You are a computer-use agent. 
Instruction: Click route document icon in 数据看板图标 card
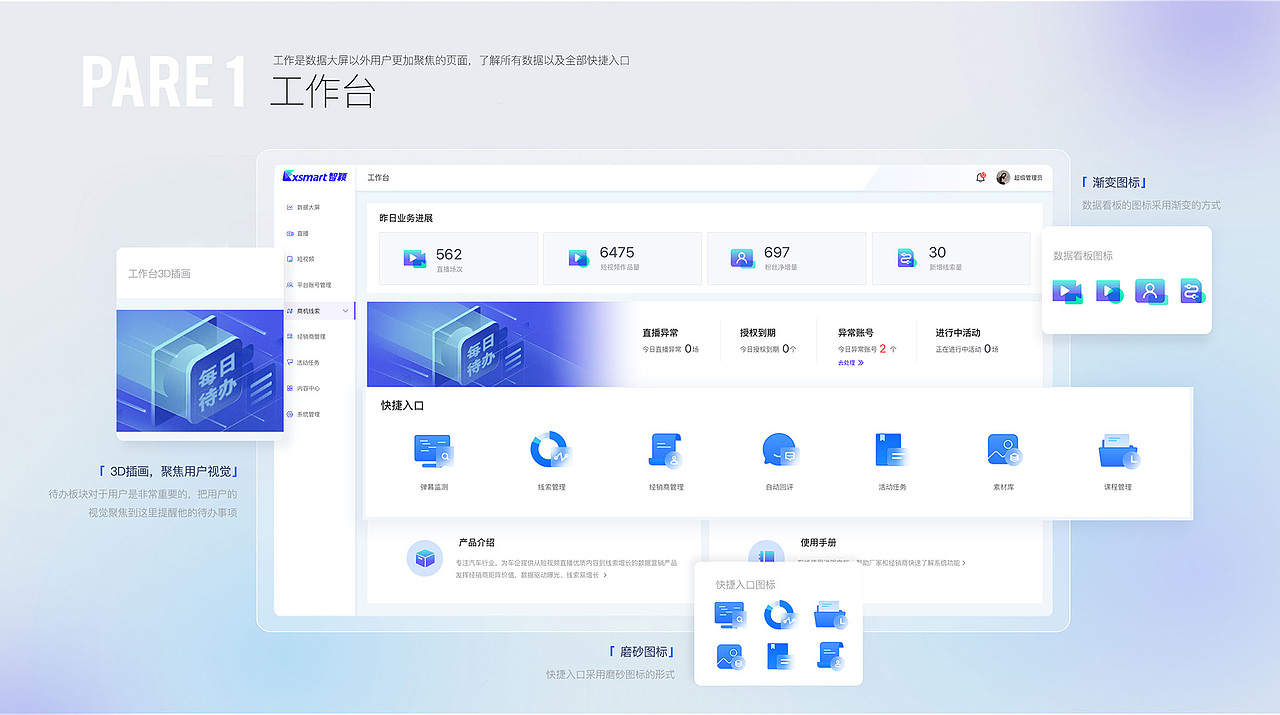1192,291
